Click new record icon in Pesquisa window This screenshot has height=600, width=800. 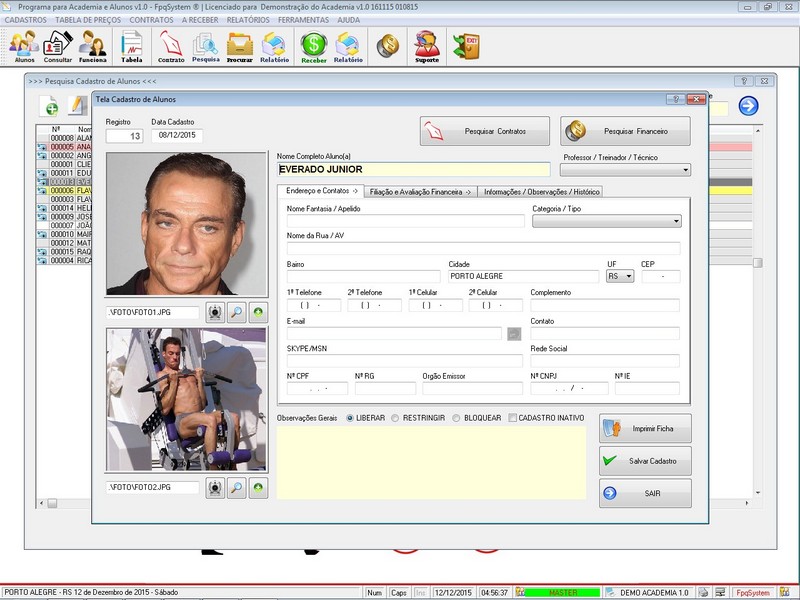49,106
